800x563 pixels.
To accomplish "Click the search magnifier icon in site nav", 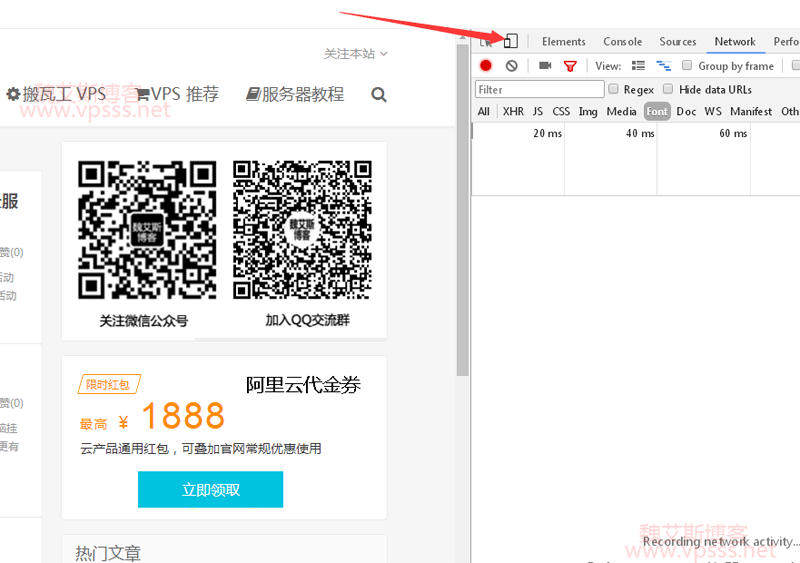I will click(x=379, y=95).
